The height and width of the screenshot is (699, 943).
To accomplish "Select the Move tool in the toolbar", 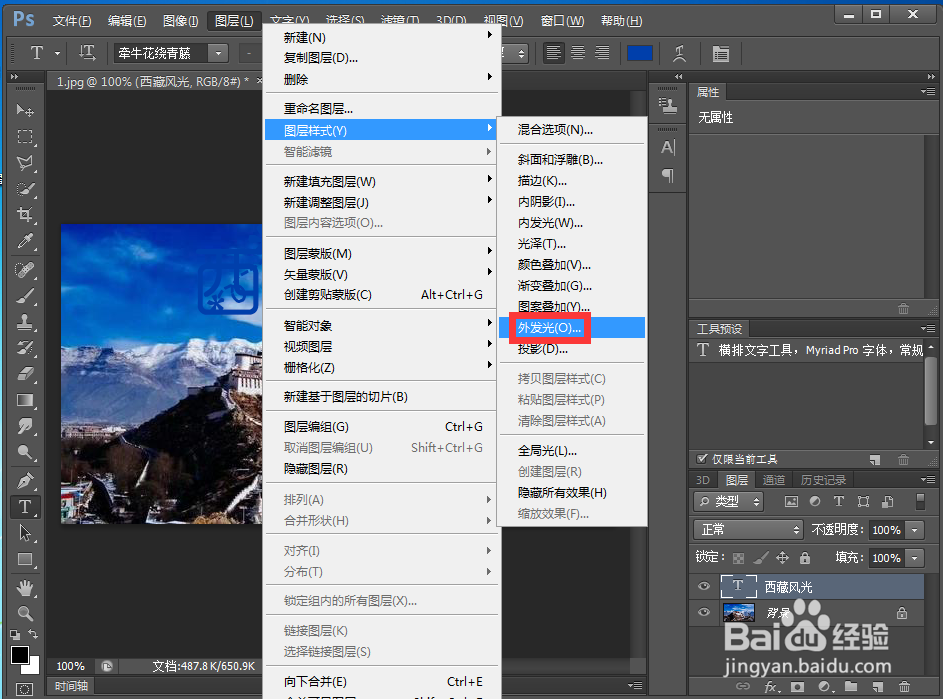I will [25, 110].
